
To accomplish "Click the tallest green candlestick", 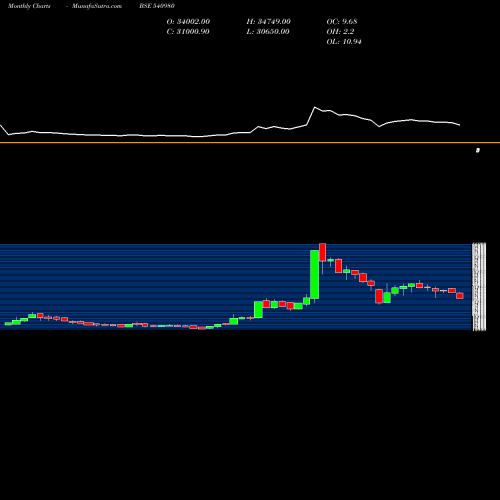I will 314,274.
